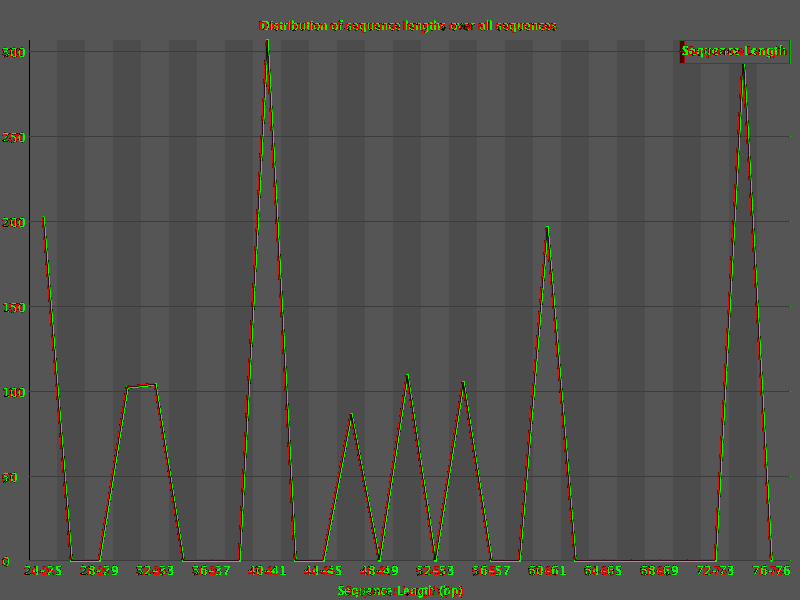Viewport: 800px width, 600px height.
Task: Click the x-axis label 52-53
Action: point(435,570)
